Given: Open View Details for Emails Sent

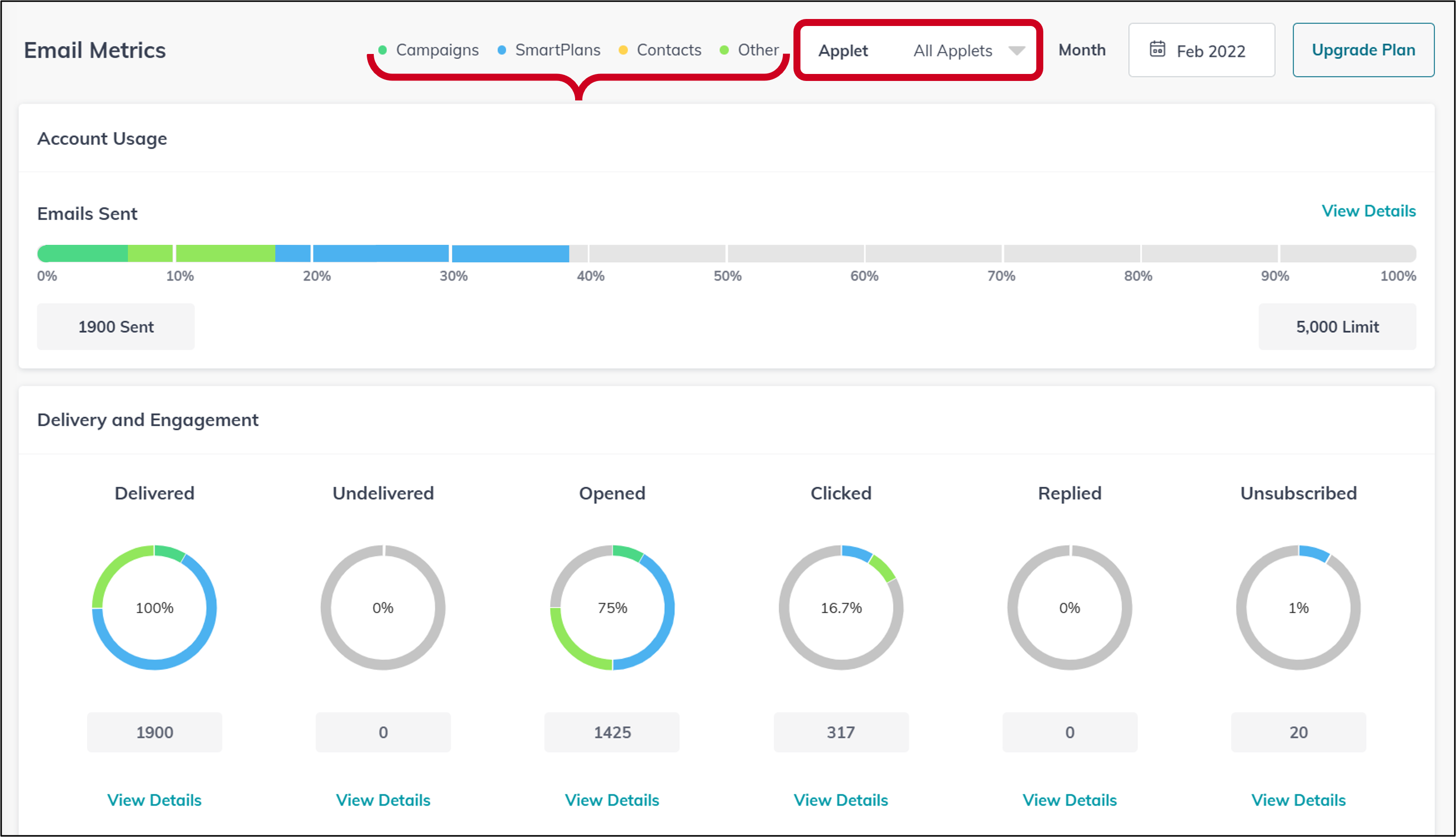Looking at the screenshot, I should (x=1368, y=211).
